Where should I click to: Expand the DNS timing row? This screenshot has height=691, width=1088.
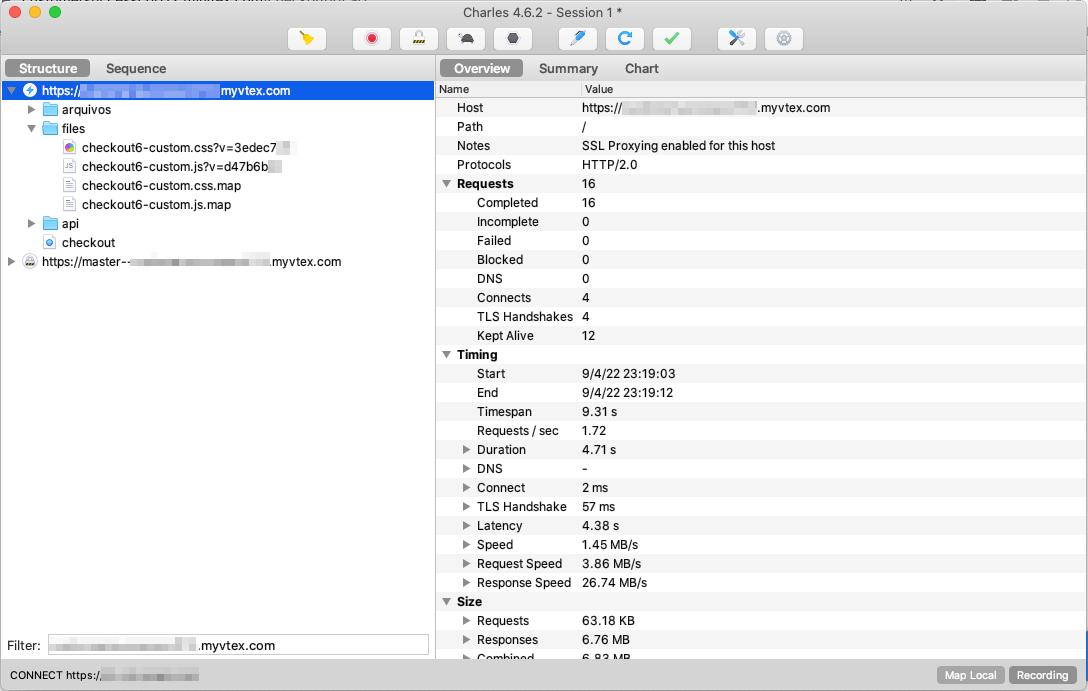pyautogui.click(x=466, y=469)
